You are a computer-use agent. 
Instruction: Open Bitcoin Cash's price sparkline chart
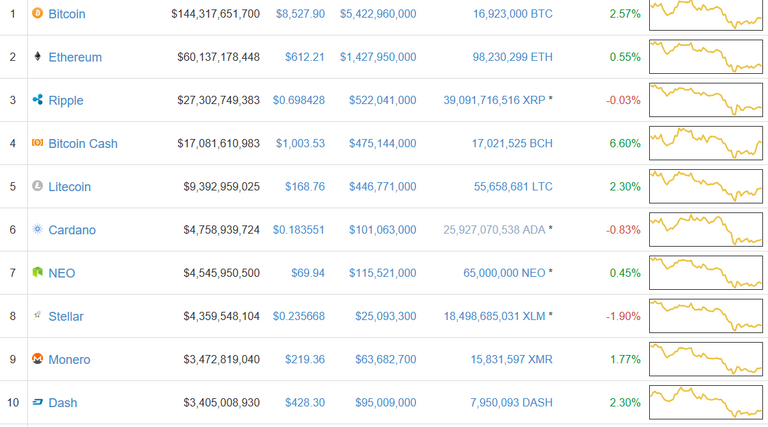coord(706,143)
